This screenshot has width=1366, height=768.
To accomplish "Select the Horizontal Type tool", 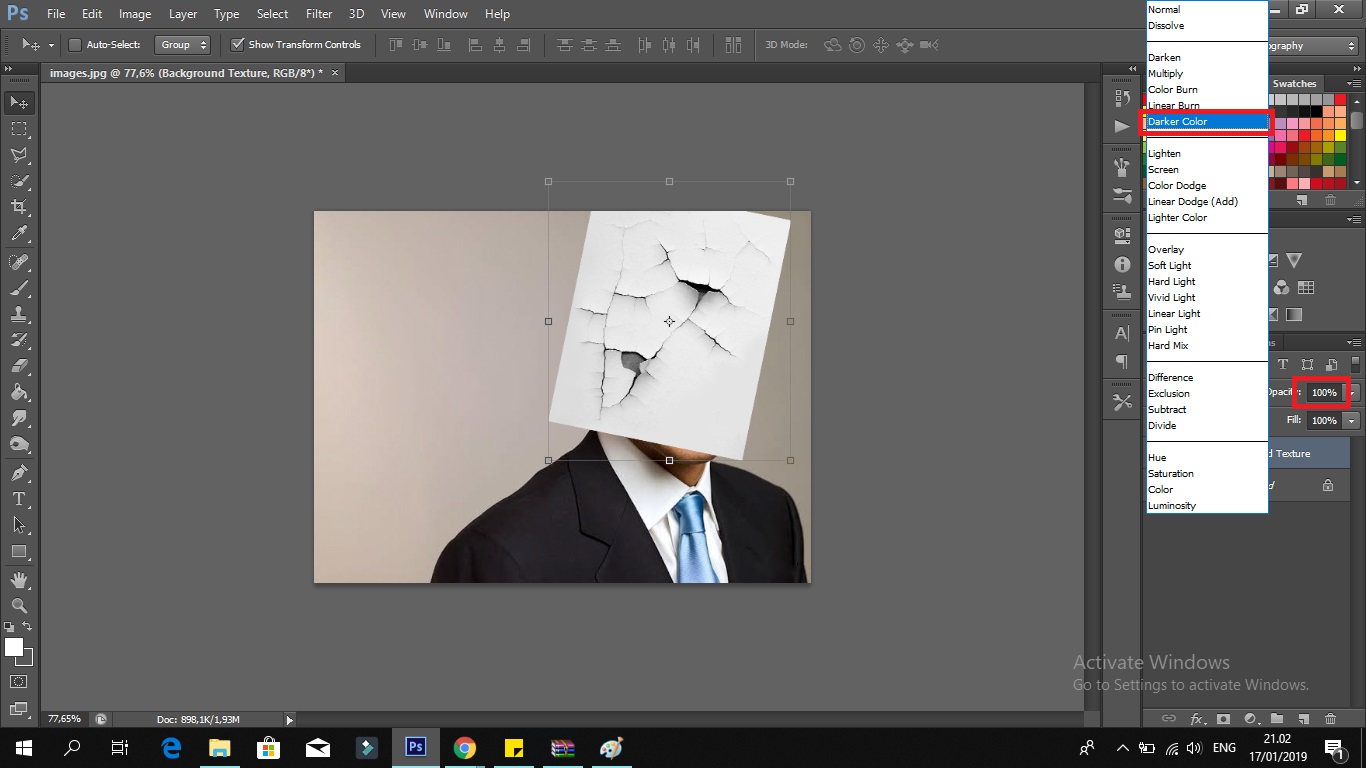I will [19, 499].
